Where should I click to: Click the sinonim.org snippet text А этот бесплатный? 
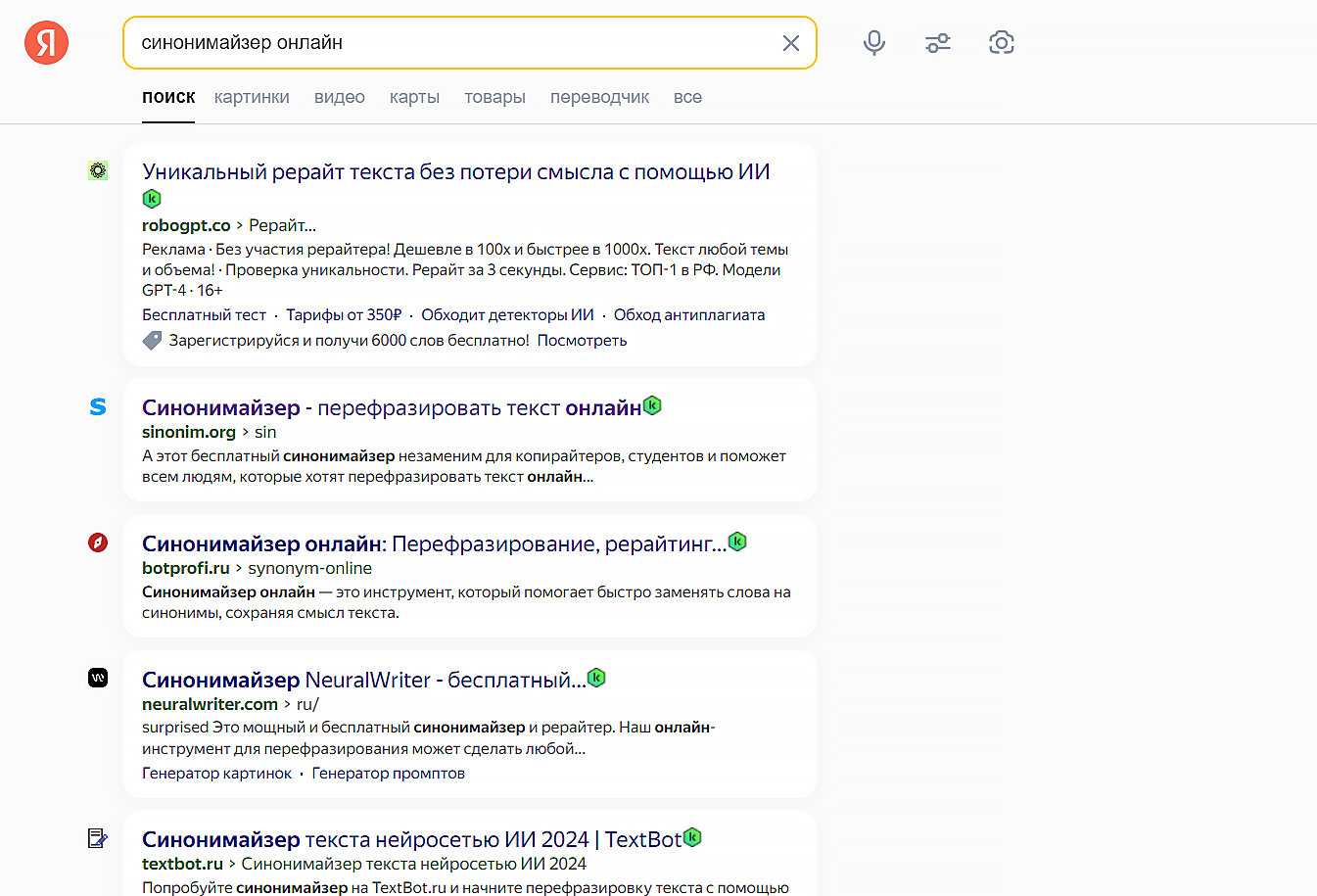464,466
